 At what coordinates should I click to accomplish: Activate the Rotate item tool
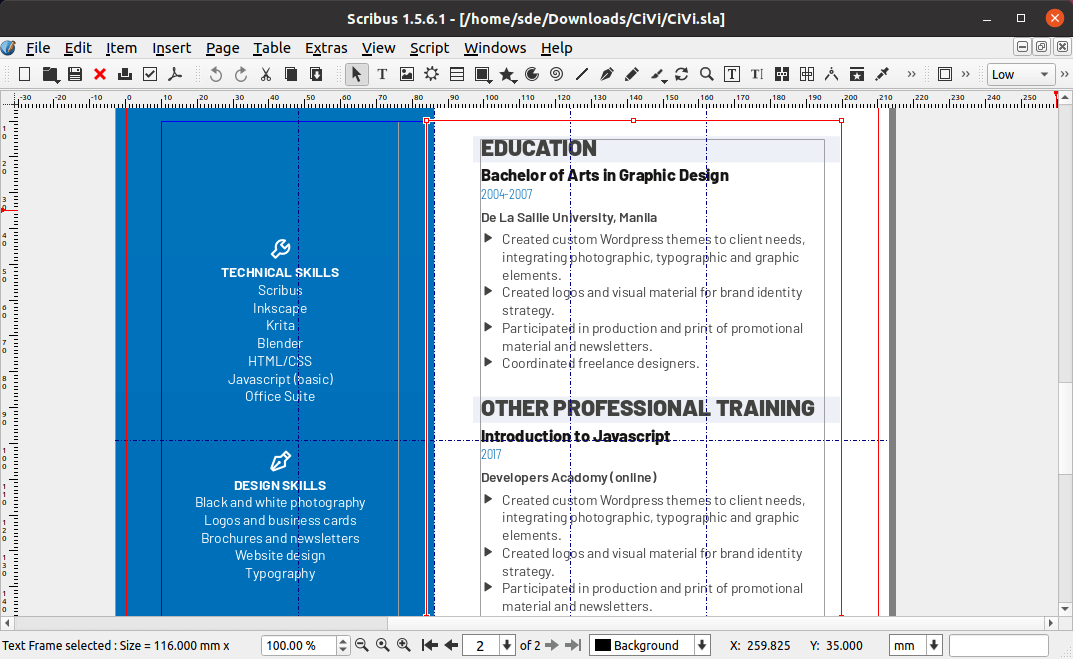(681, 75)
